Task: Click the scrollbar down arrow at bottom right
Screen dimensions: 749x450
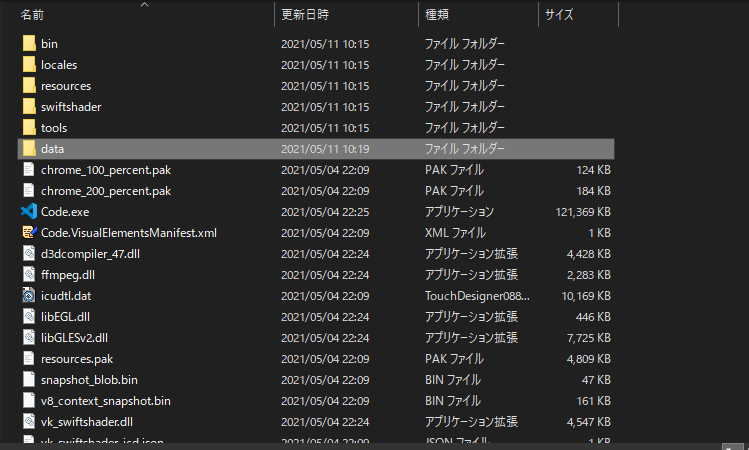Action: (x=732, y=447)
